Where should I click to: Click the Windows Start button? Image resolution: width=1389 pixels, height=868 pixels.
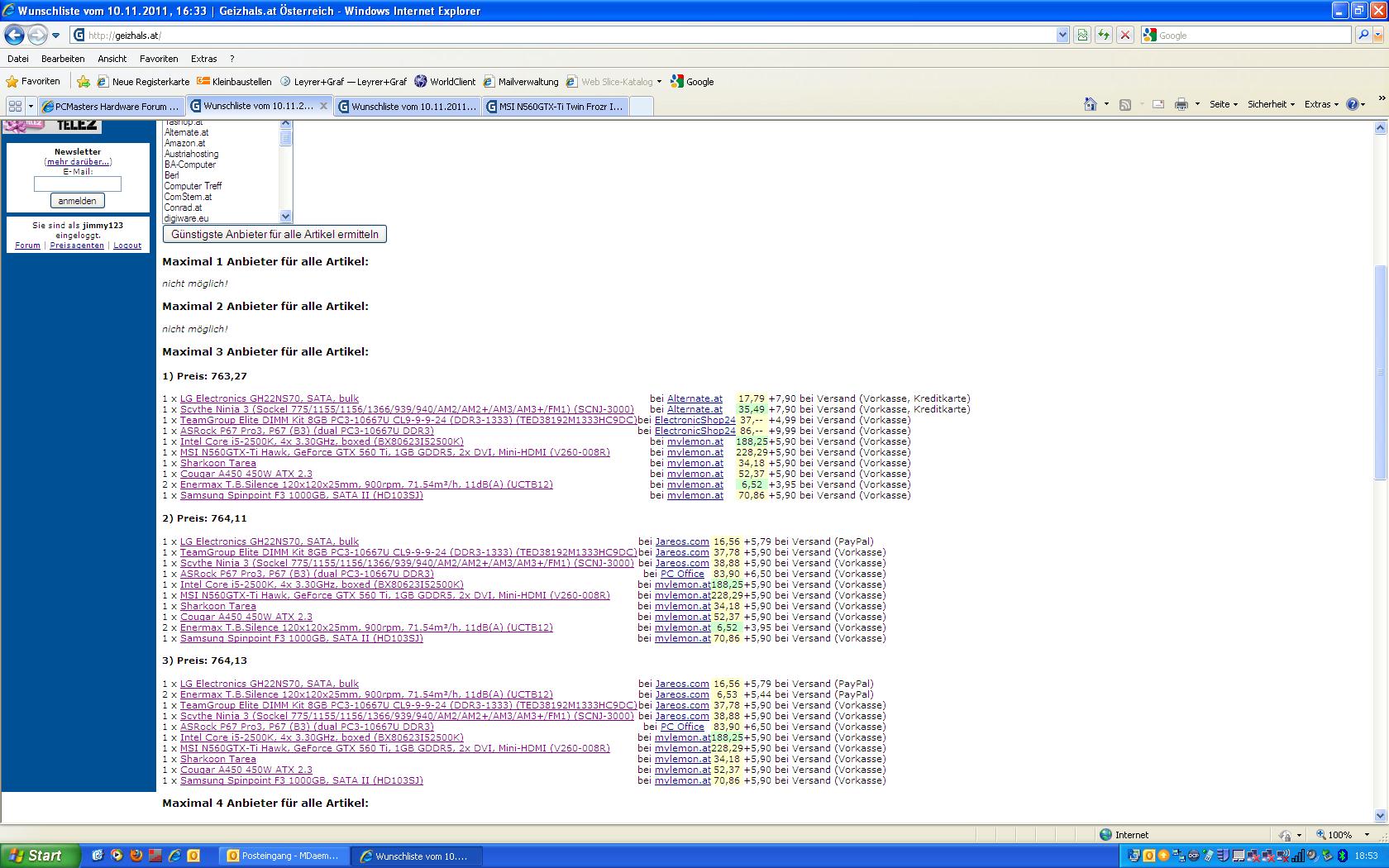(41, 856)
